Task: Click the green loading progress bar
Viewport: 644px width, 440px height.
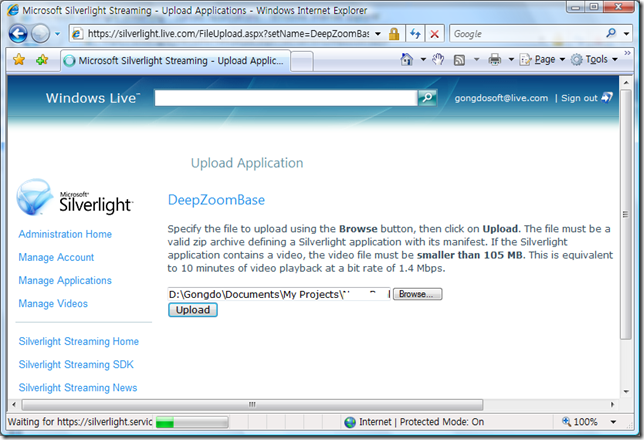Action: tap(192, 422)
